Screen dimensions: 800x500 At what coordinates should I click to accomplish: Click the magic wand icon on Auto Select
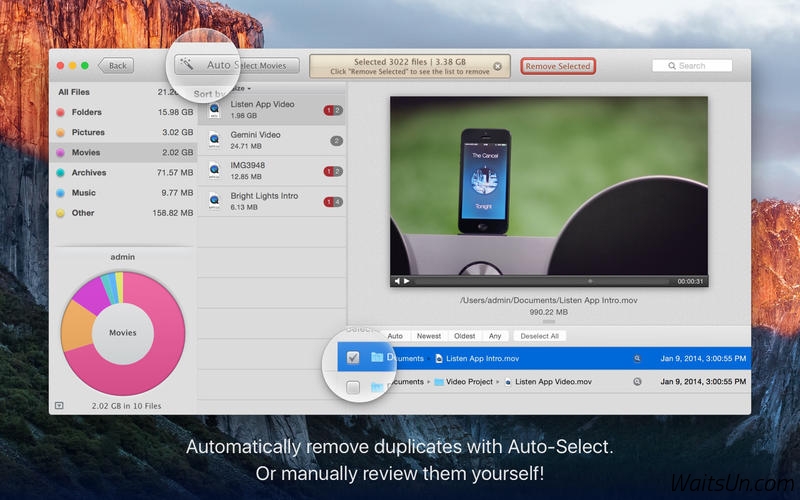pos(187,64)
